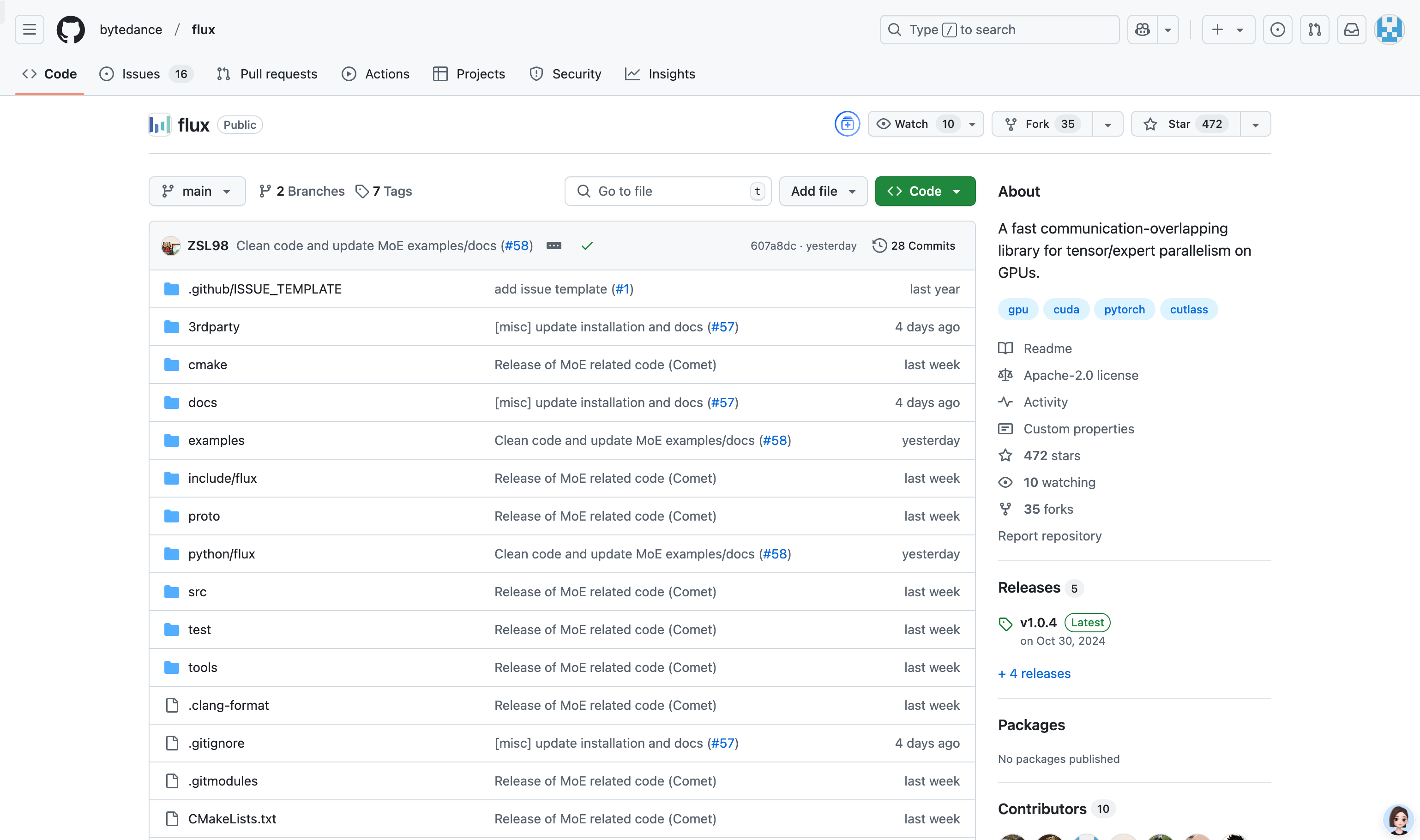Click Report repository link
Viewport: 1420px width, 840px height.
1050,537
